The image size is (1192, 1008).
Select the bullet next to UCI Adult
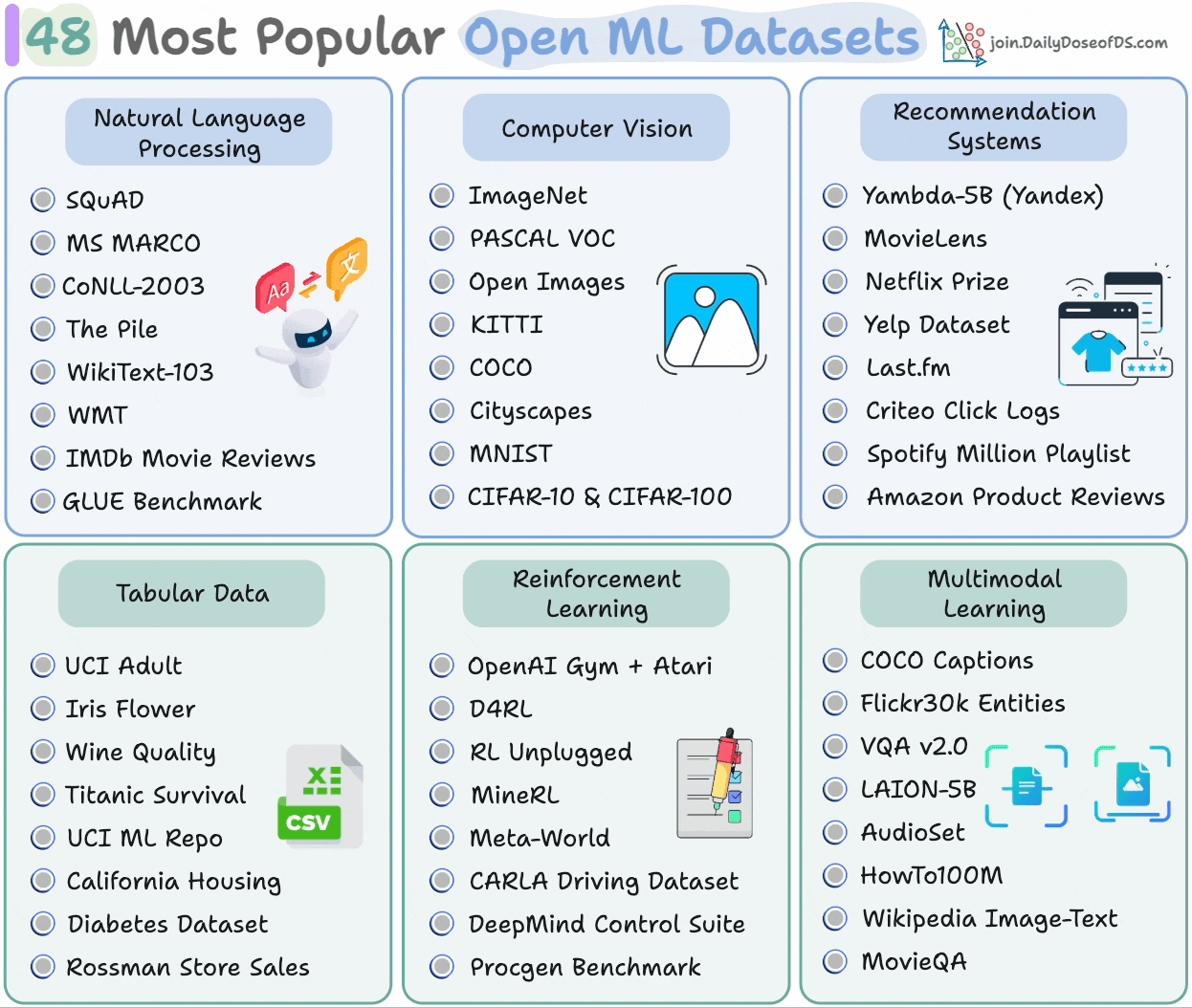point(43,666)
